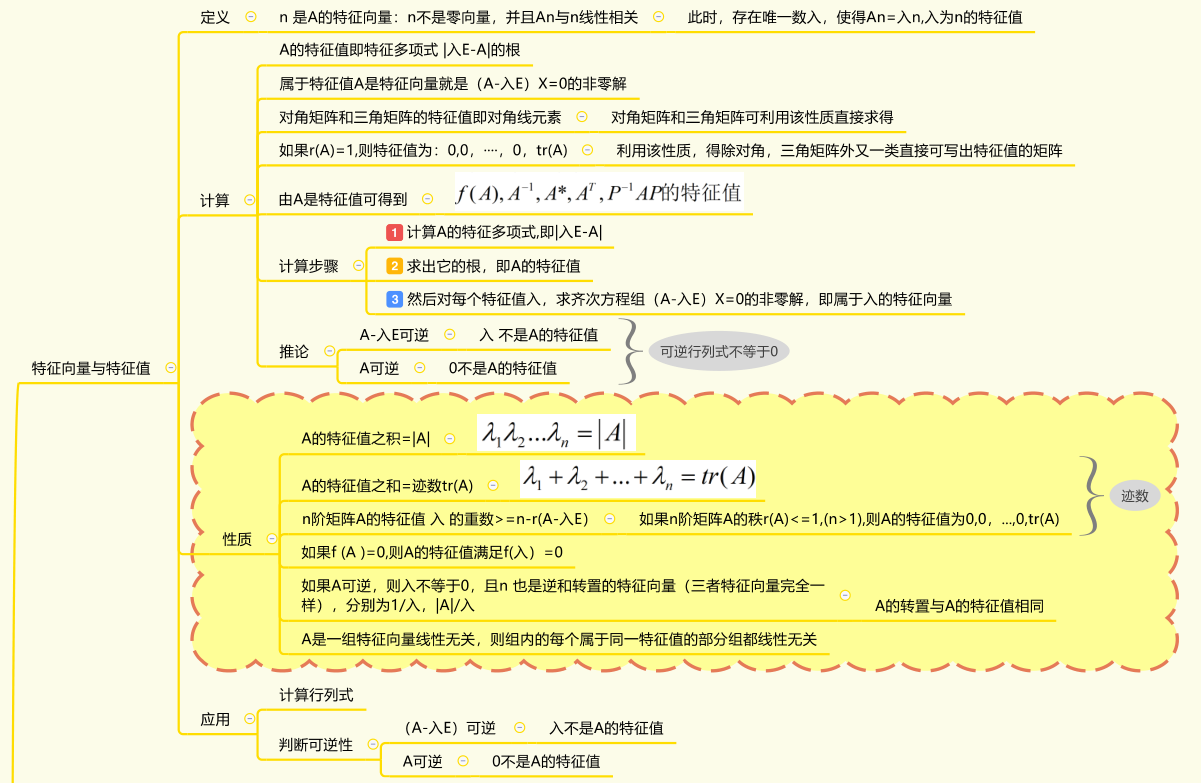
Task: Select the 性质 topic
Action: pos(237,539)
